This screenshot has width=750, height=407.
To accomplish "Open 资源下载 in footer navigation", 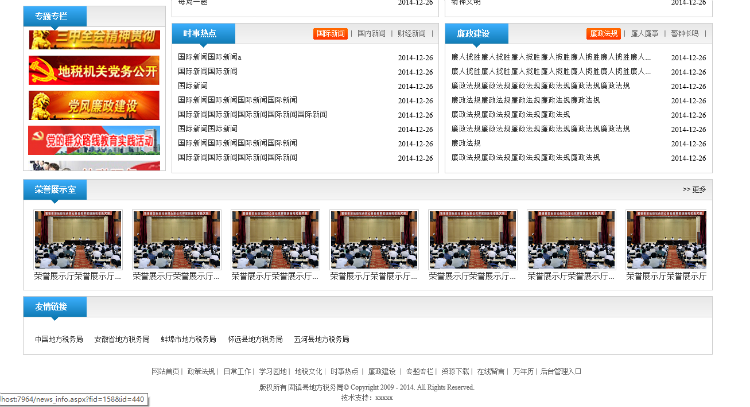I will click(x=455, y=371).
